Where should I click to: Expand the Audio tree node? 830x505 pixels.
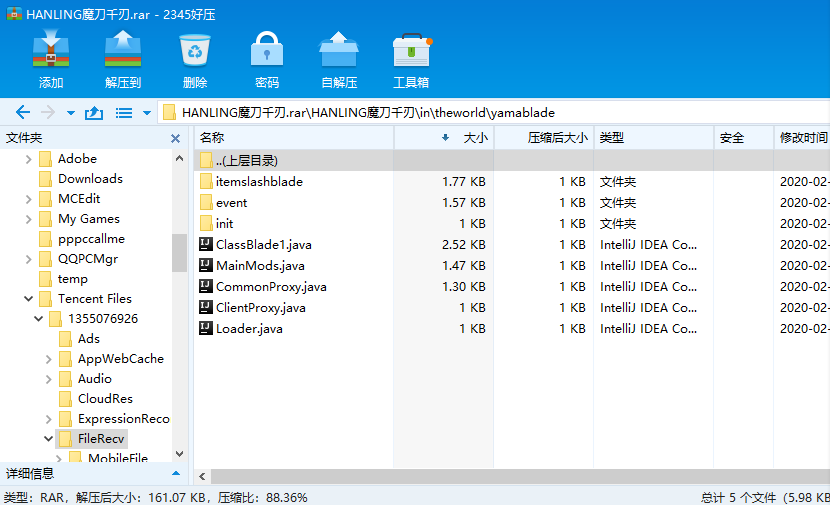[x=49, y=379]
